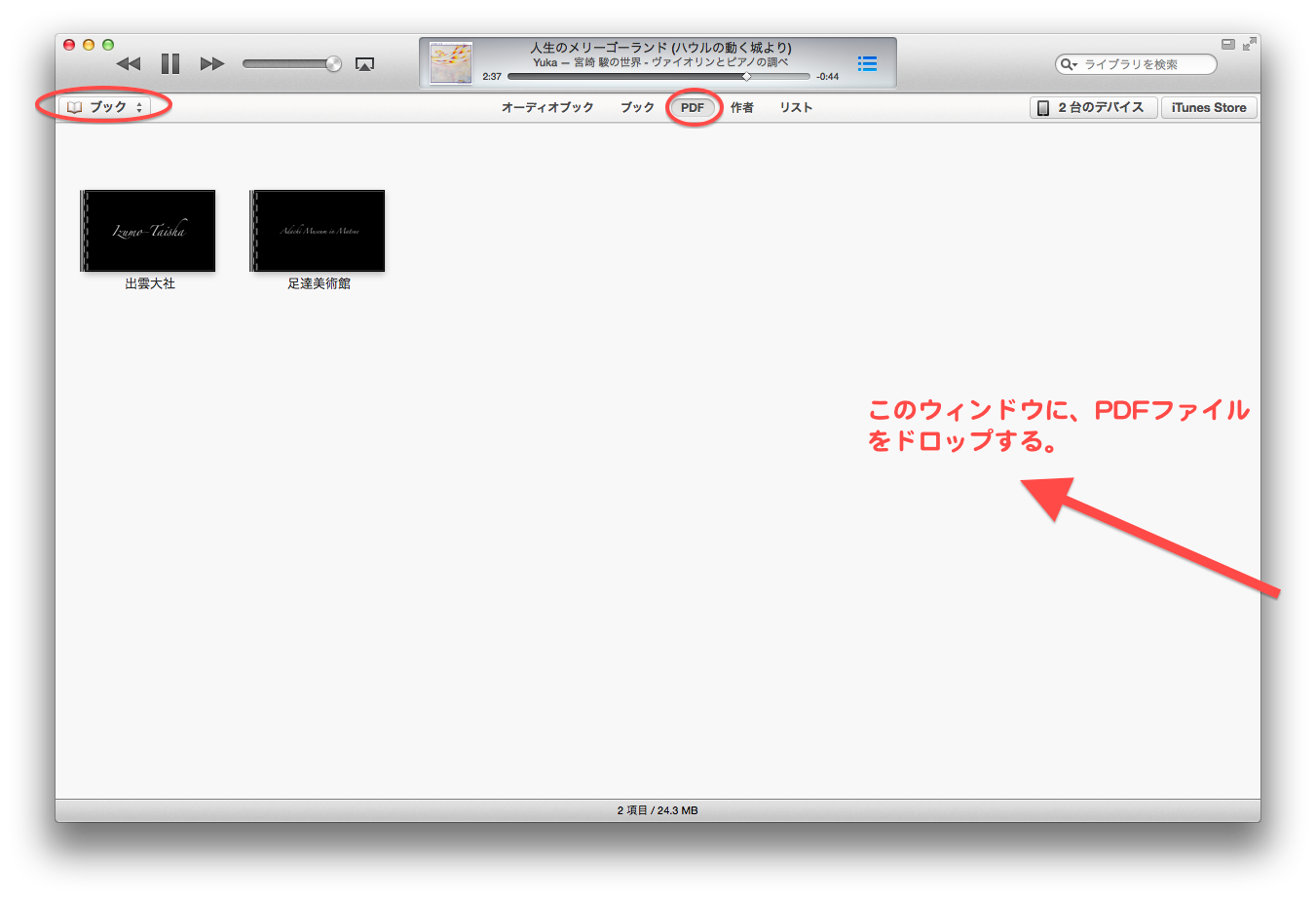Click the status bar 2 項目 / 24.3 MB
The image size is (1316, 899).
(658, 810)
